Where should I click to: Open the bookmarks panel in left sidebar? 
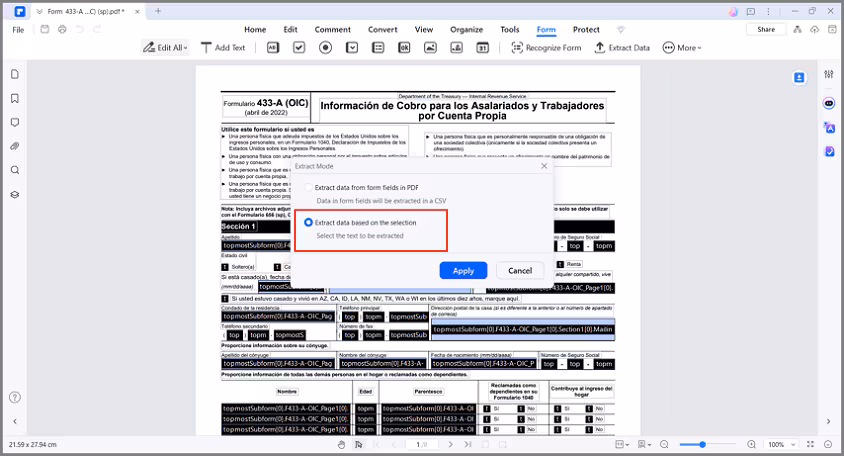pos(15,99)
